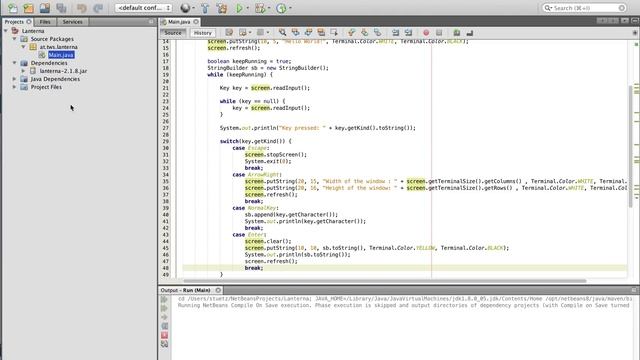This screenshot has height=360, width=640.
Task: Open the browser globe dropdown arrow
Action: [193, 8]
